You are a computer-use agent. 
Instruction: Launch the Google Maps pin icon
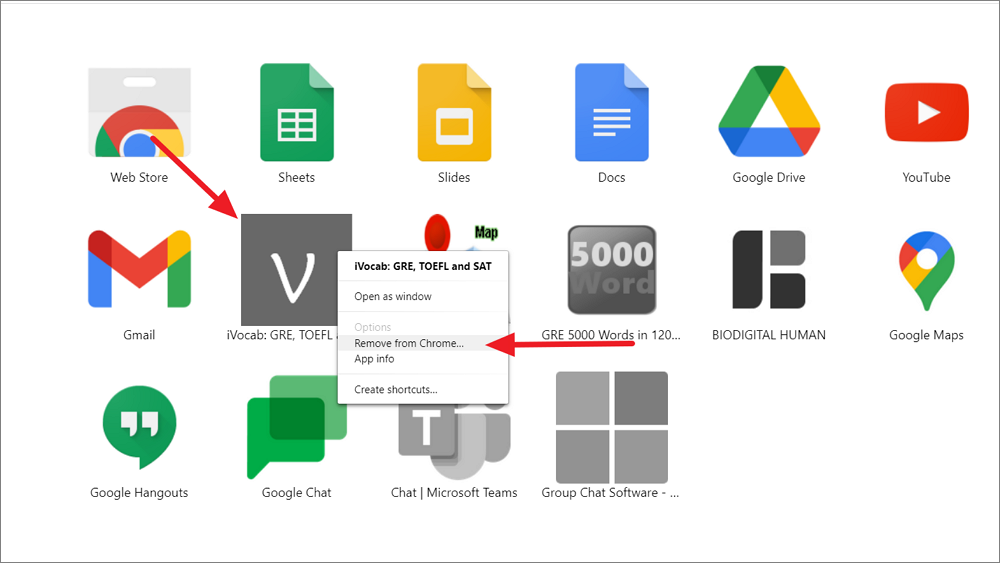(927, 270)
